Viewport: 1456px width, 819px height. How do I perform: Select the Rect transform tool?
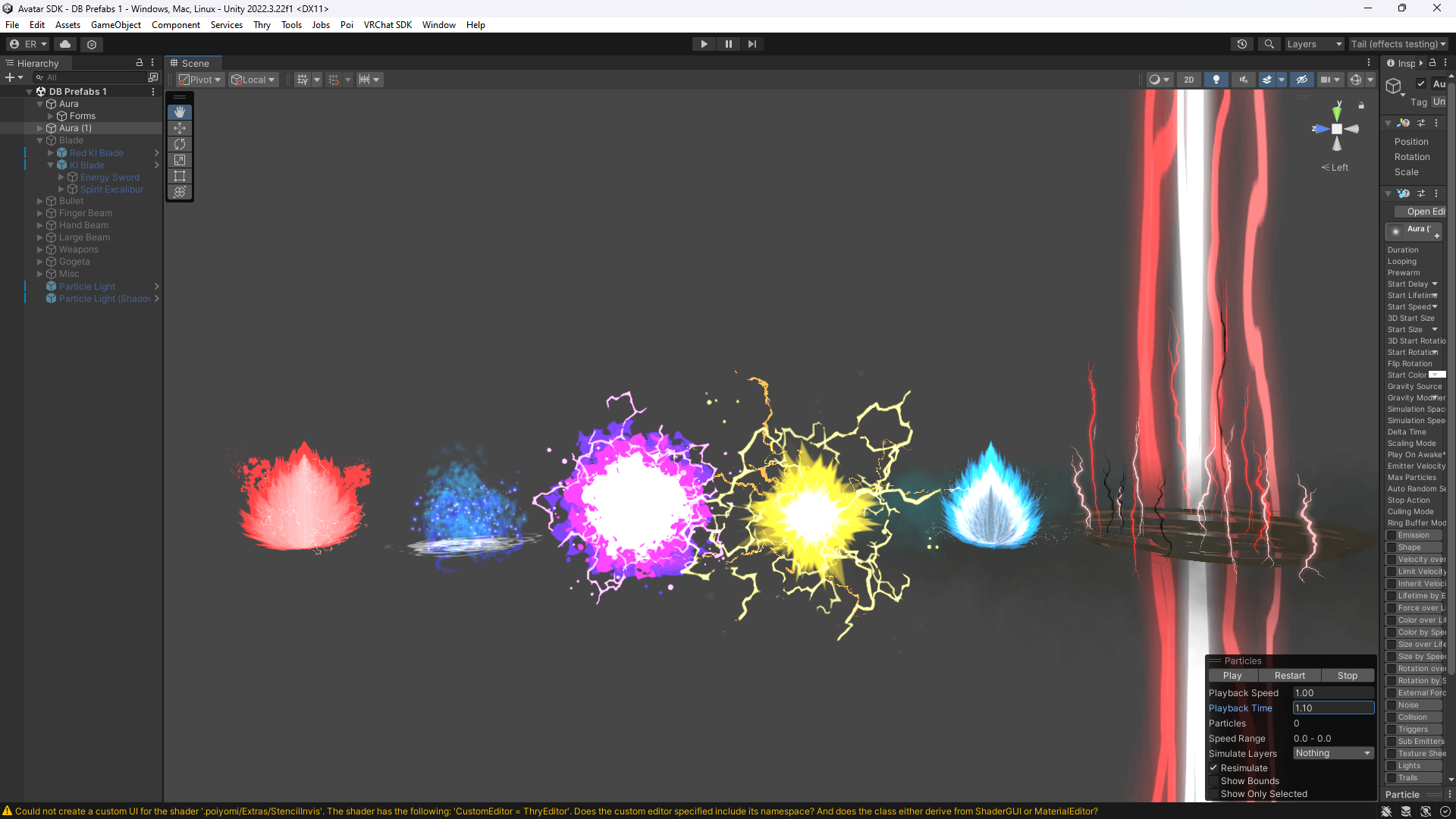[x=180, y=176]
